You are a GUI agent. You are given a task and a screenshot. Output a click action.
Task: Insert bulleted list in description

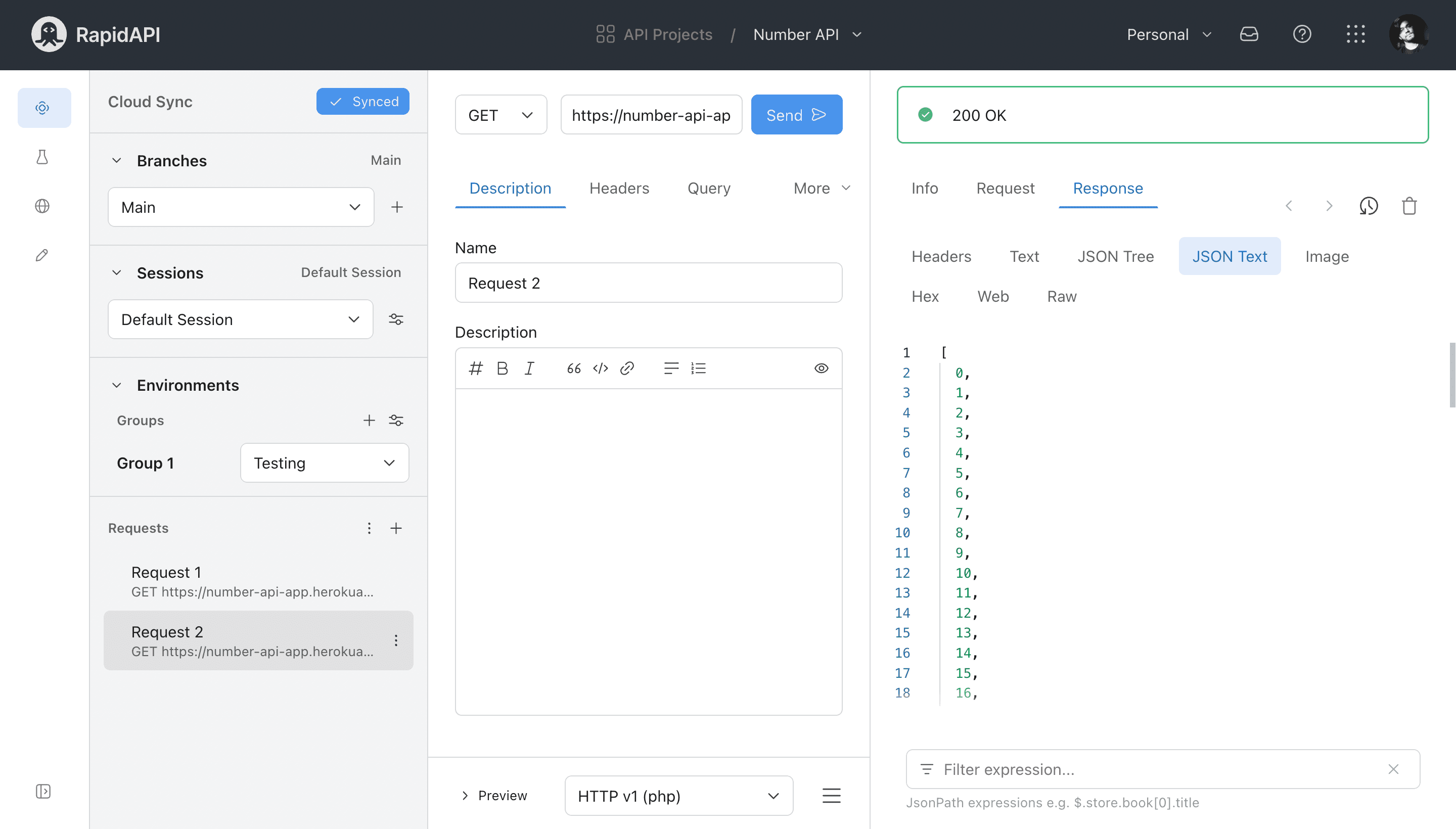(x=671, y=369)
